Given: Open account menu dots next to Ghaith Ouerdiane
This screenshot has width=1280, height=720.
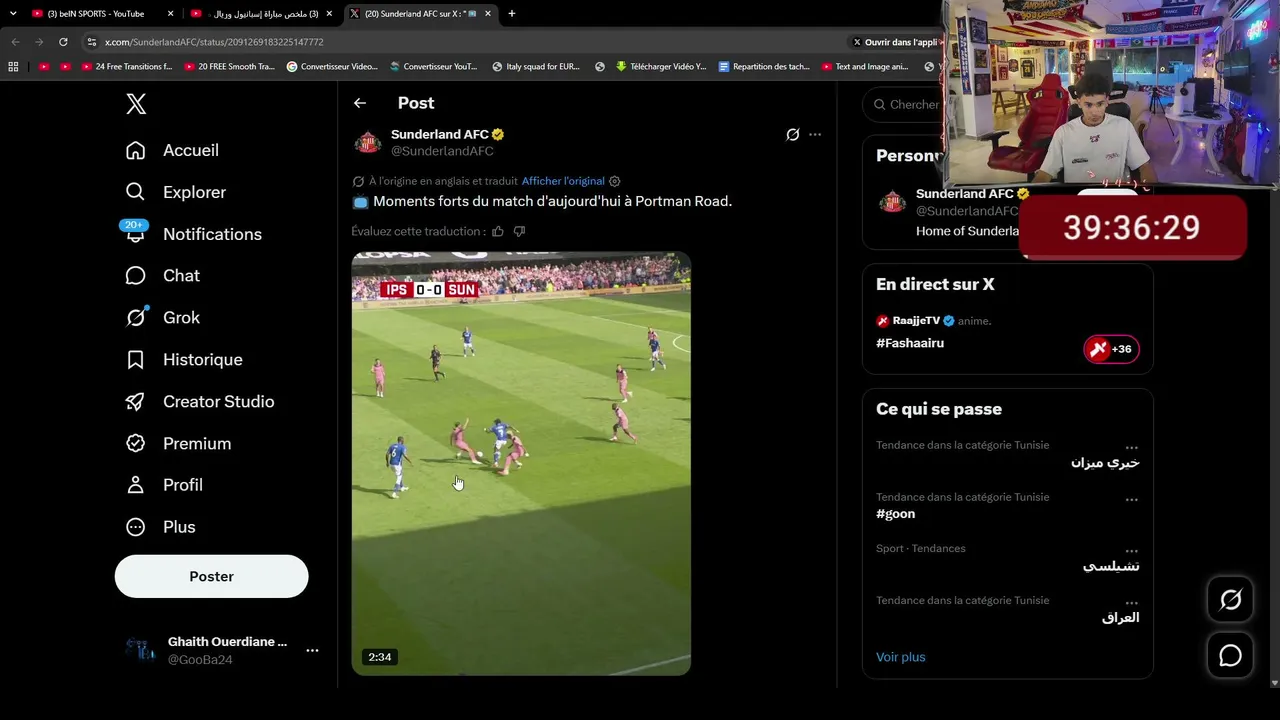Looking at the screenshot, I should [x=312, y=650].
